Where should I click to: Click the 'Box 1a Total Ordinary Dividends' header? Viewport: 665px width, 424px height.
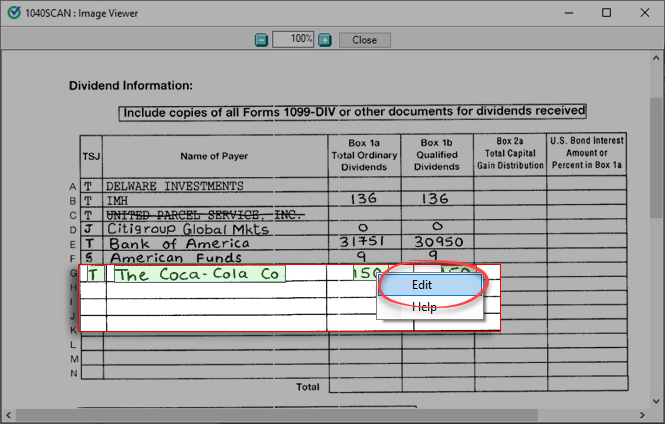(364, 155)
